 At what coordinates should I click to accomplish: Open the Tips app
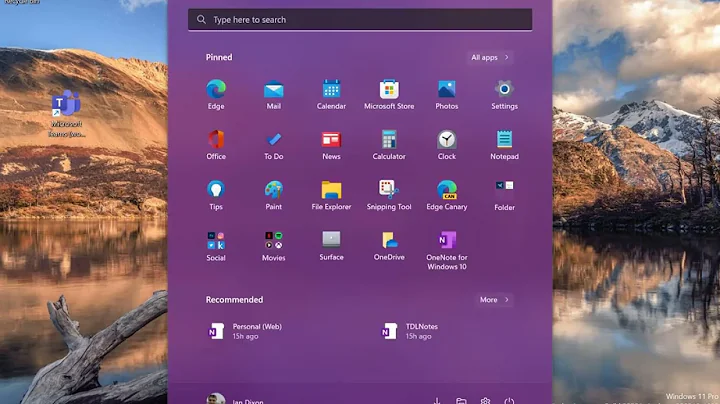pyautogui.click(x=216, y=195)
